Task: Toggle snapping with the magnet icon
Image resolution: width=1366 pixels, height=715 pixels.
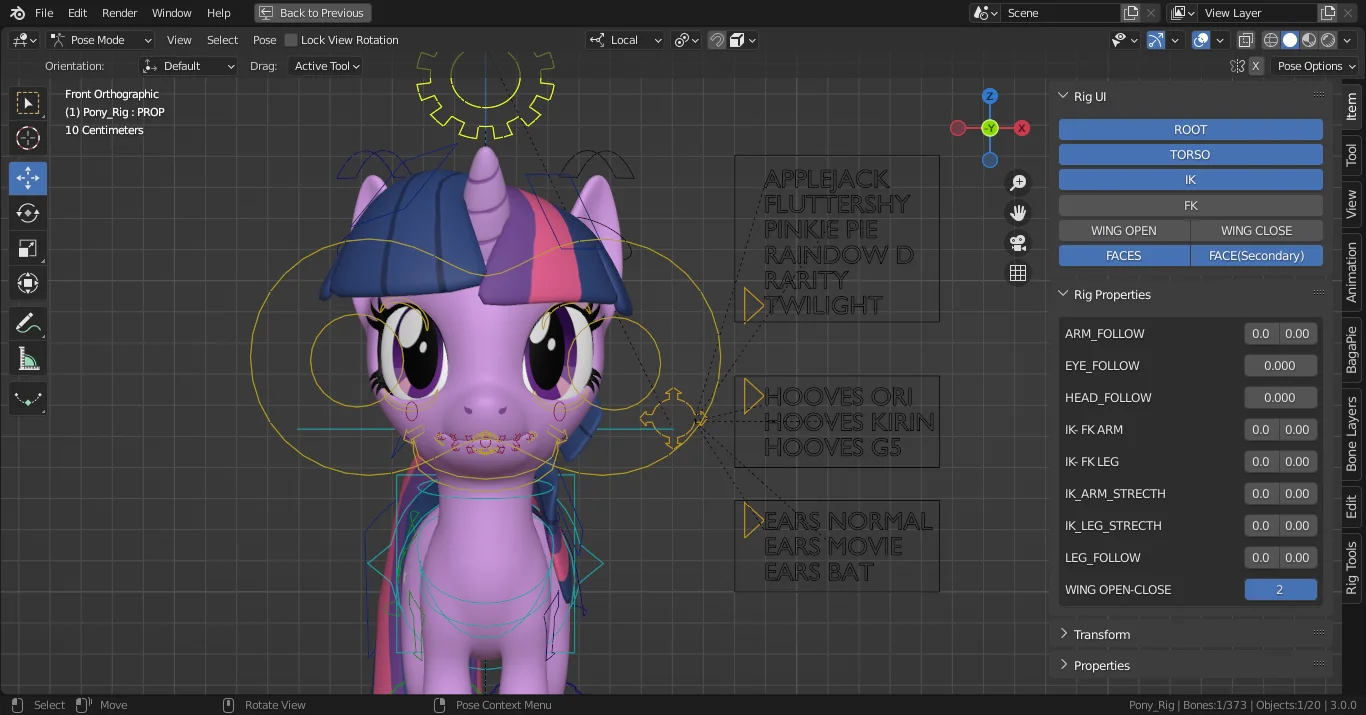Action: (717, 40)
